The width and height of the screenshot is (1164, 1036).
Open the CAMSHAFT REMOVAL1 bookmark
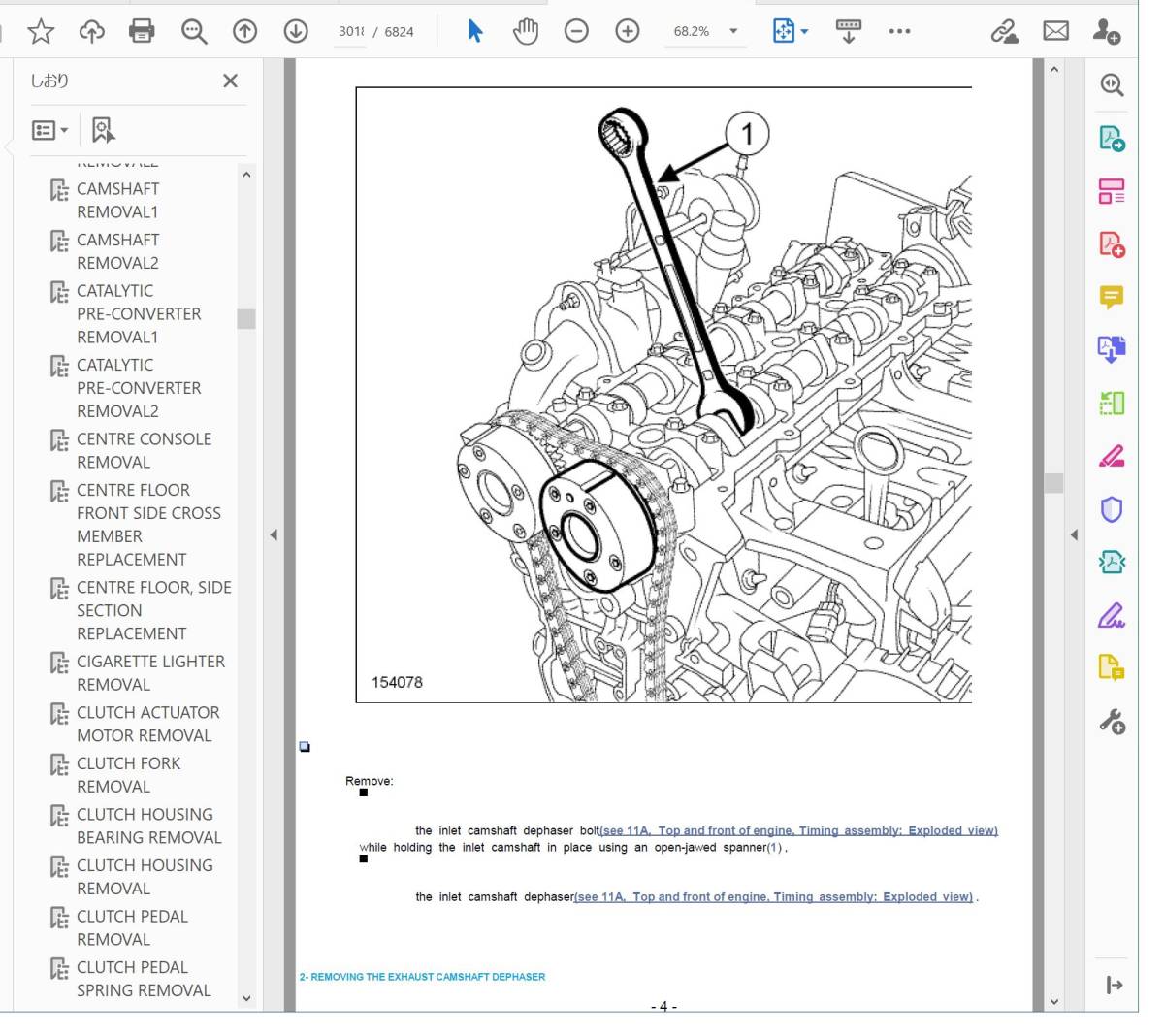117,200
